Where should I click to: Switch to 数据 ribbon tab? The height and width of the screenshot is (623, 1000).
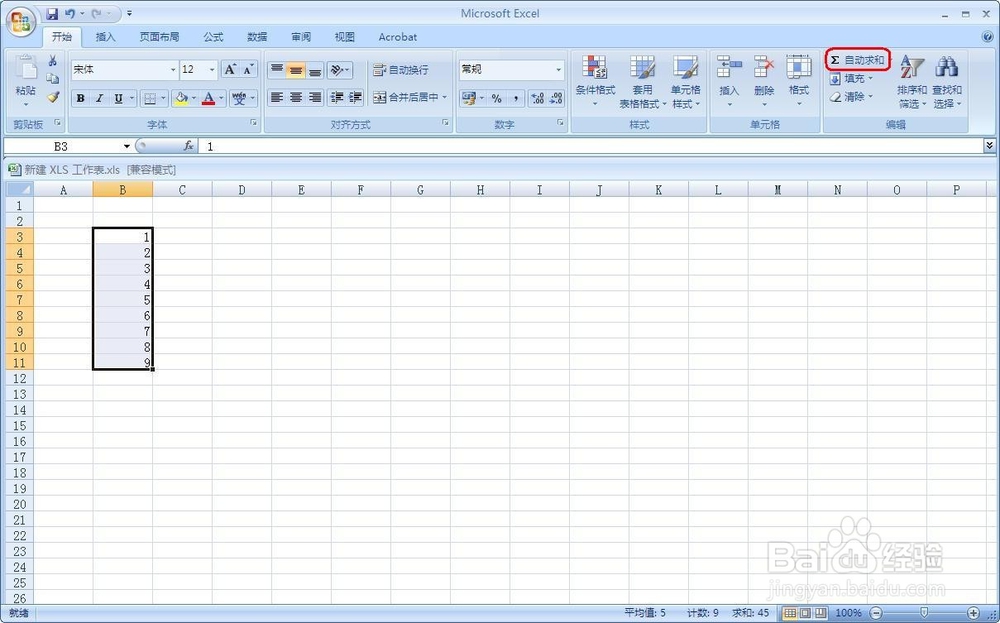tap(257, 37)
